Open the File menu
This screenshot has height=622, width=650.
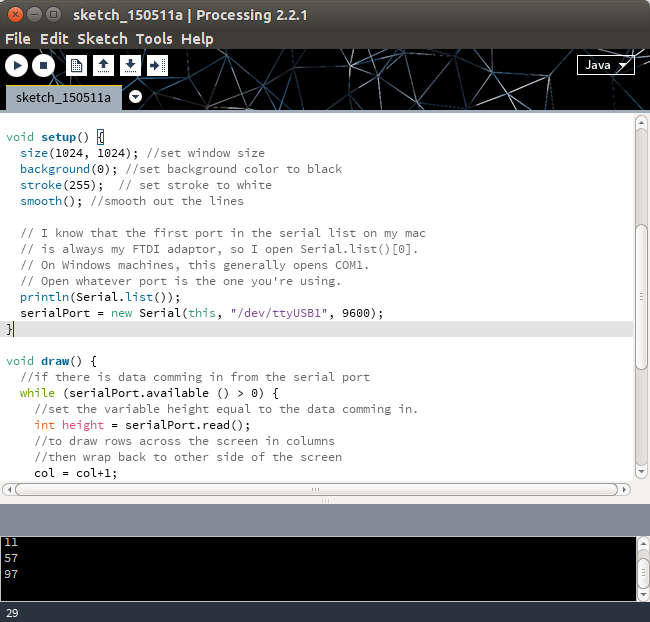(18, 39)
